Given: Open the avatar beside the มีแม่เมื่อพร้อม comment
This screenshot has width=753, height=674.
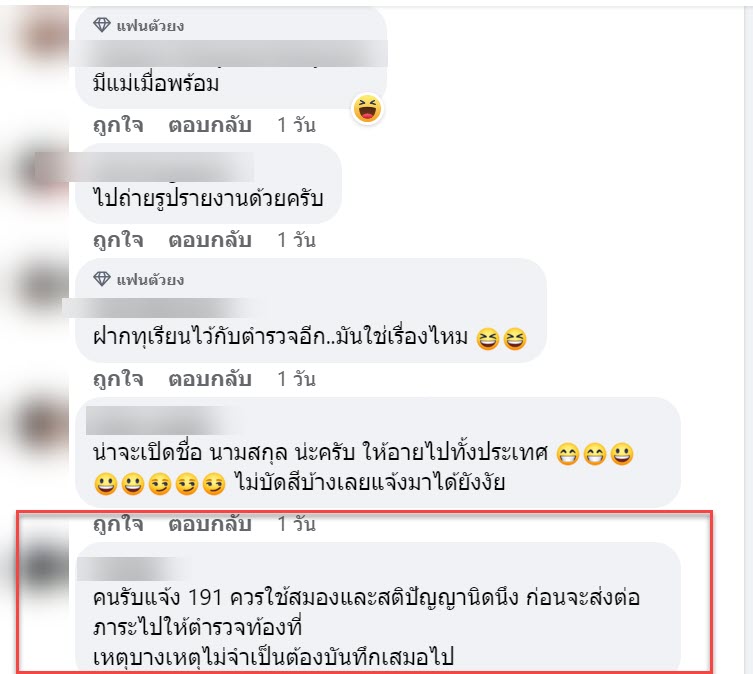Looking at the screenshot, I should (46, 34).
